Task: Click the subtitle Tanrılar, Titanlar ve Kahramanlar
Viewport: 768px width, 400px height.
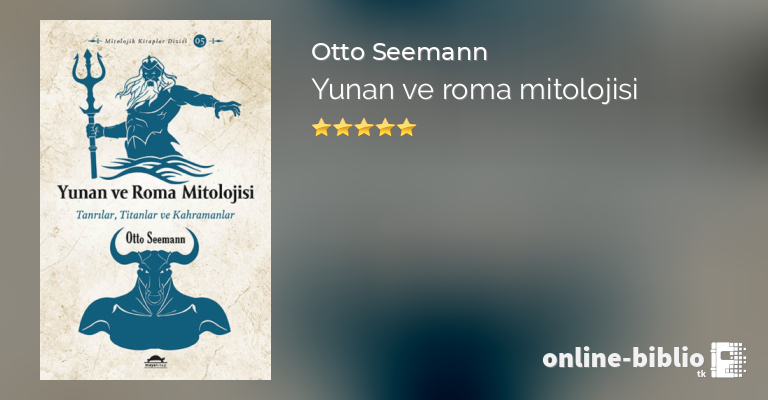Action: point(155,215)
